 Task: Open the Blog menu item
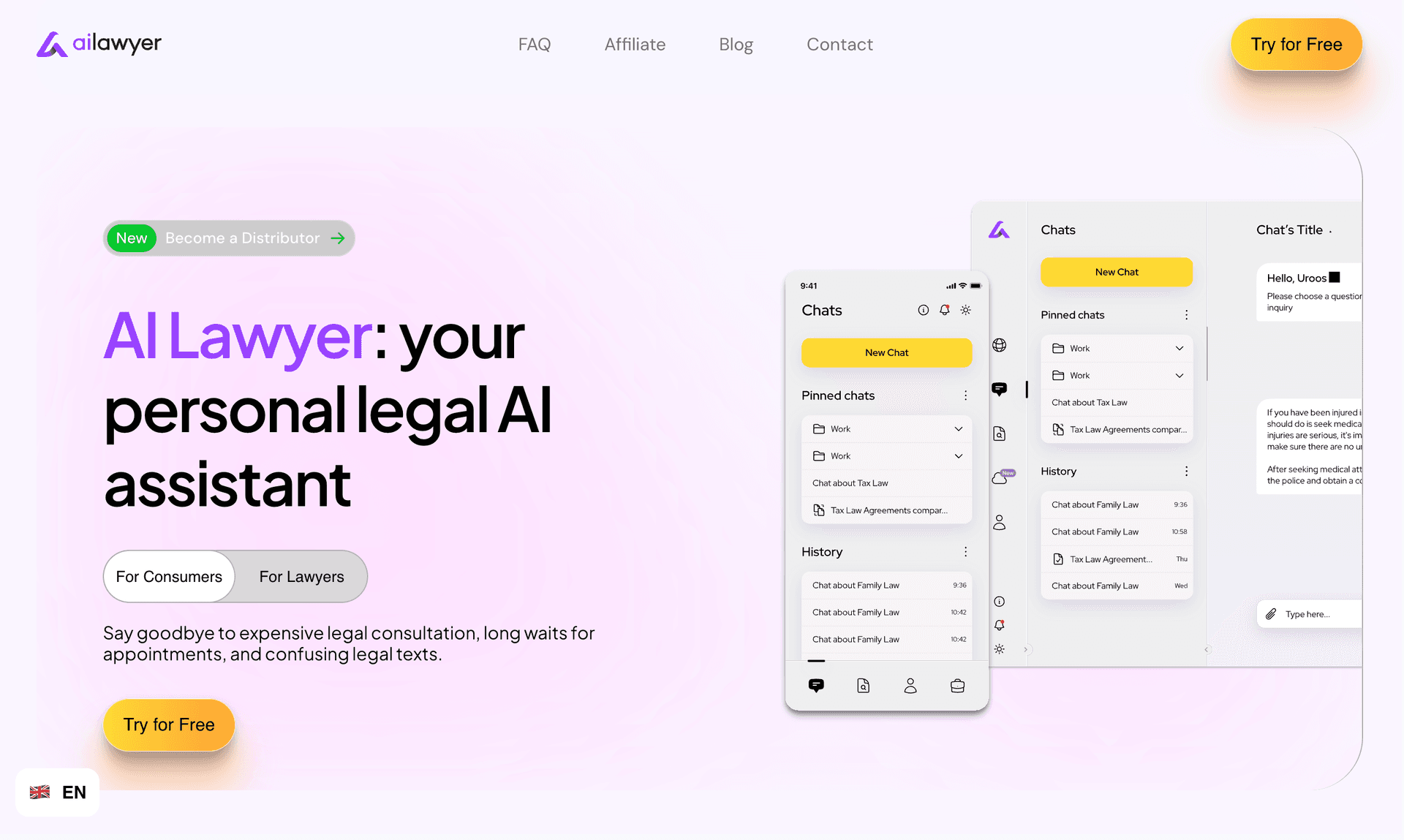point(736,44)
